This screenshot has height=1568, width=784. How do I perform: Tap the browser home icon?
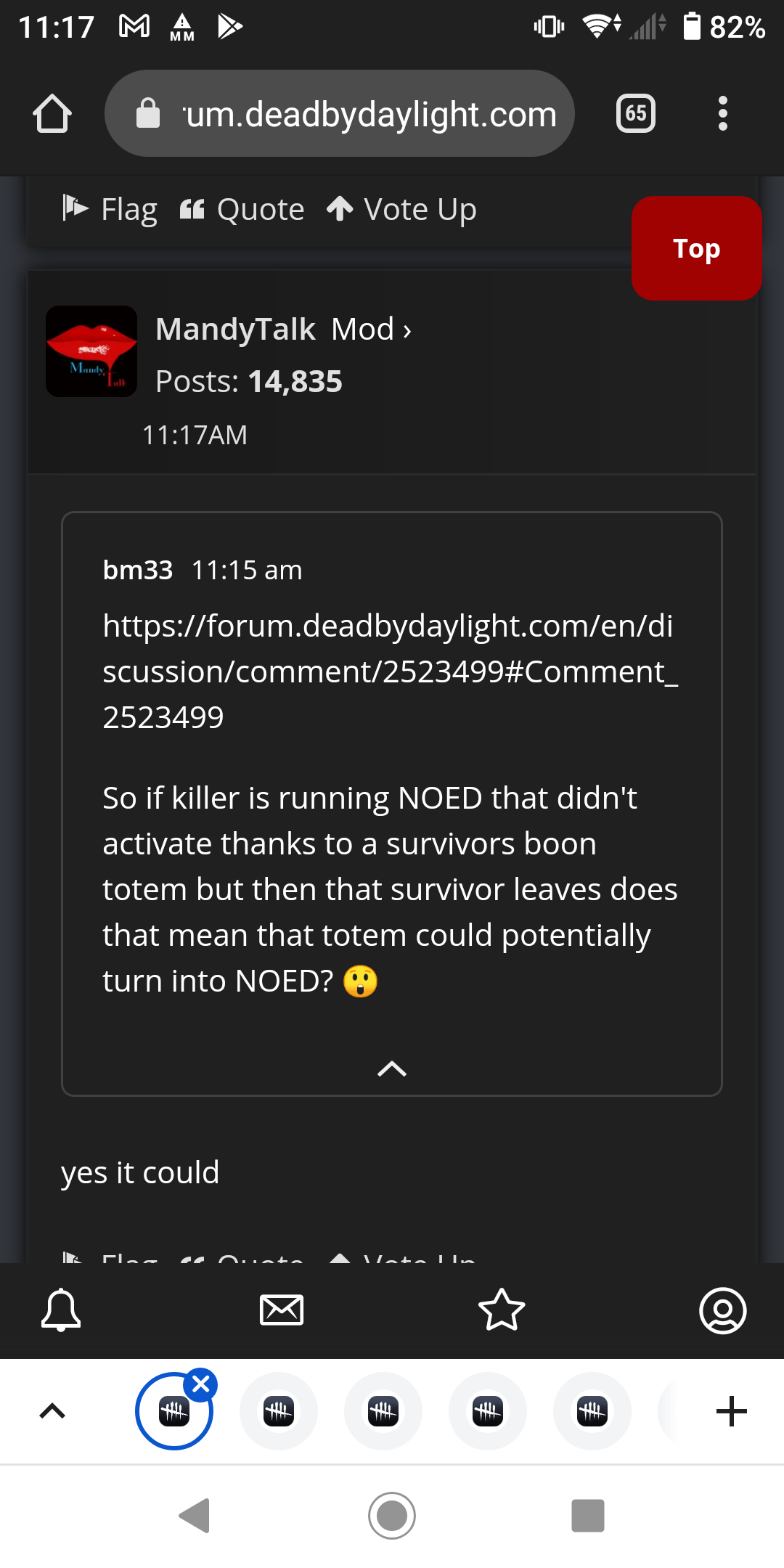(52, 113)
